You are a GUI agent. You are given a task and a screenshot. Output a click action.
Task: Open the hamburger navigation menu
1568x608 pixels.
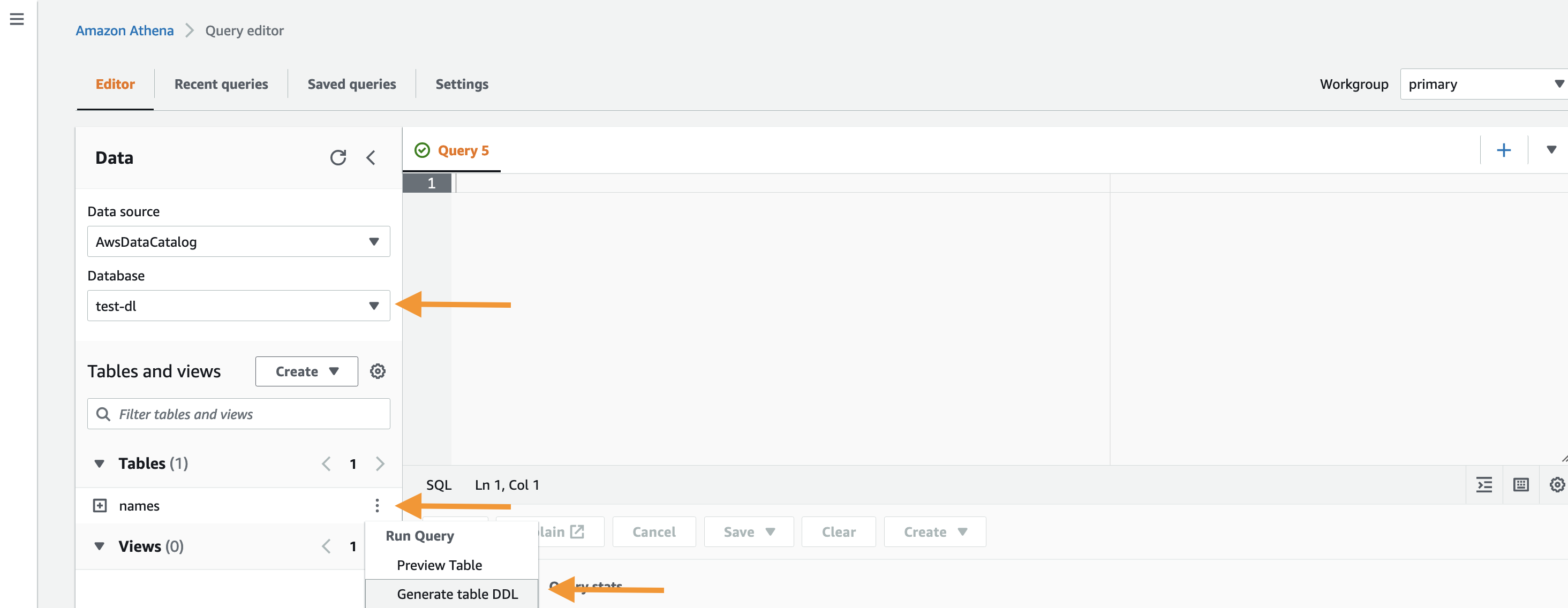pyautogui.click(x=17, y=19)
